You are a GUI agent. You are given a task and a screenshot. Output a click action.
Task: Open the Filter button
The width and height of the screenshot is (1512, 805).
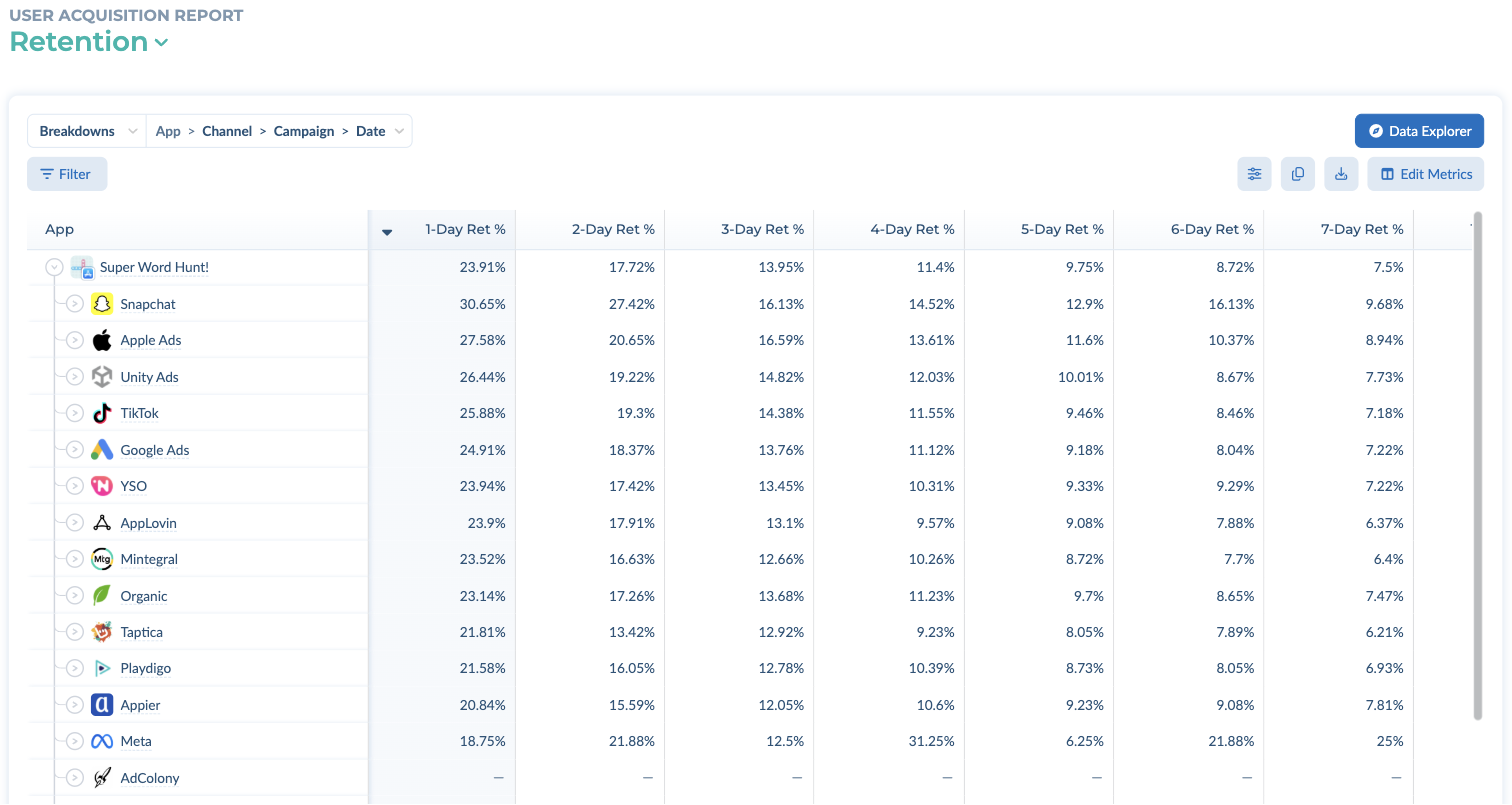point(67,174)
